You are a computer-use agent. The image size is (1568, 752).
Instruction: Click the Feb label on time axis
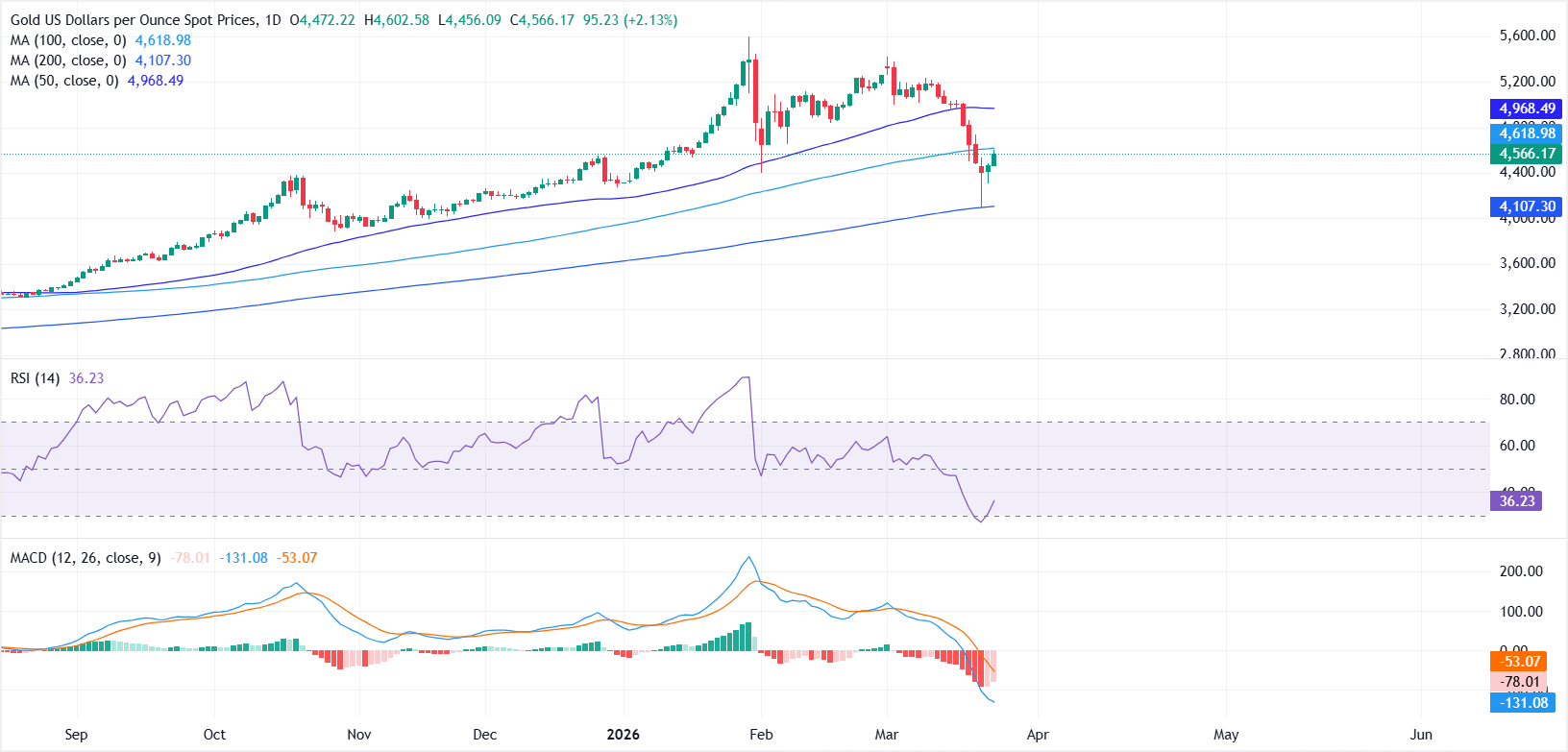(x=761, y=735)
